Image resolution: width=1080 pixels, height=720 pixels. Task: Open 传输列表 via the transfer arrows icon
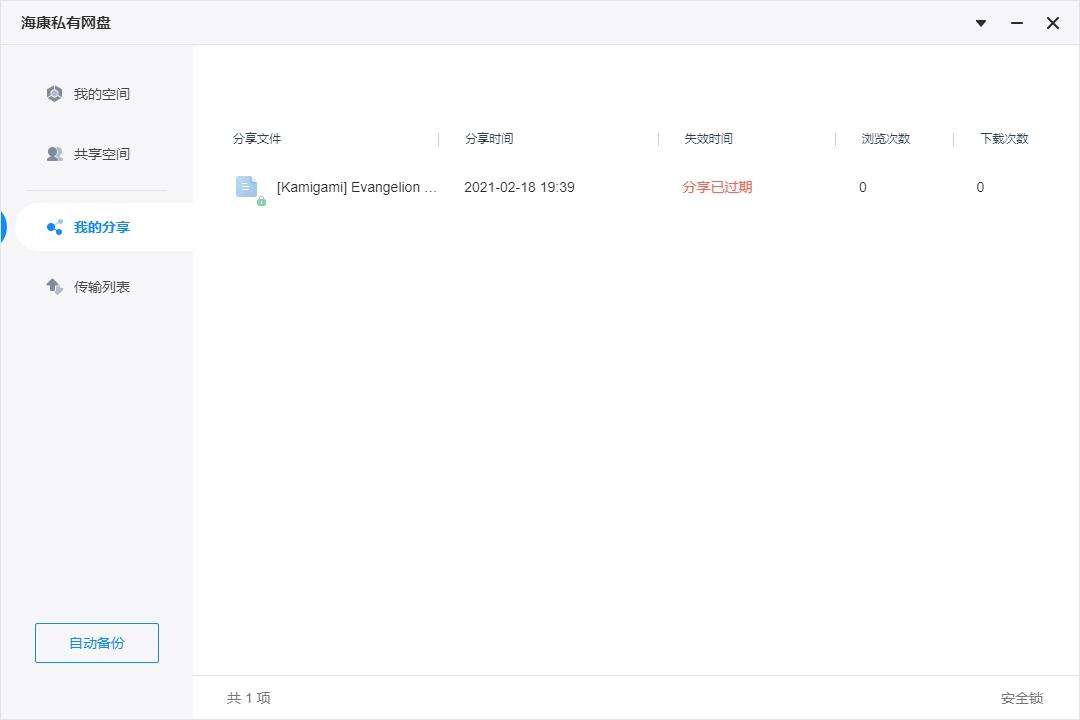(55, 286)
